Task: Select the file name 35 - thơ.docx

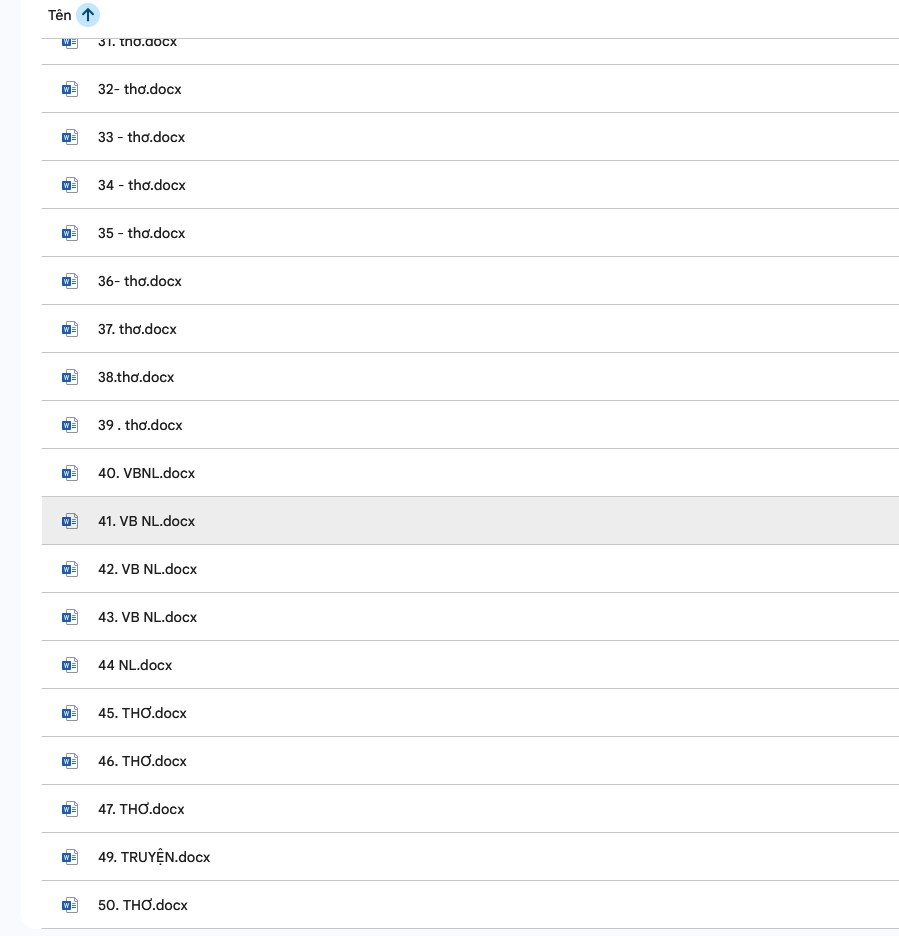Action: [x=141, y=233]
